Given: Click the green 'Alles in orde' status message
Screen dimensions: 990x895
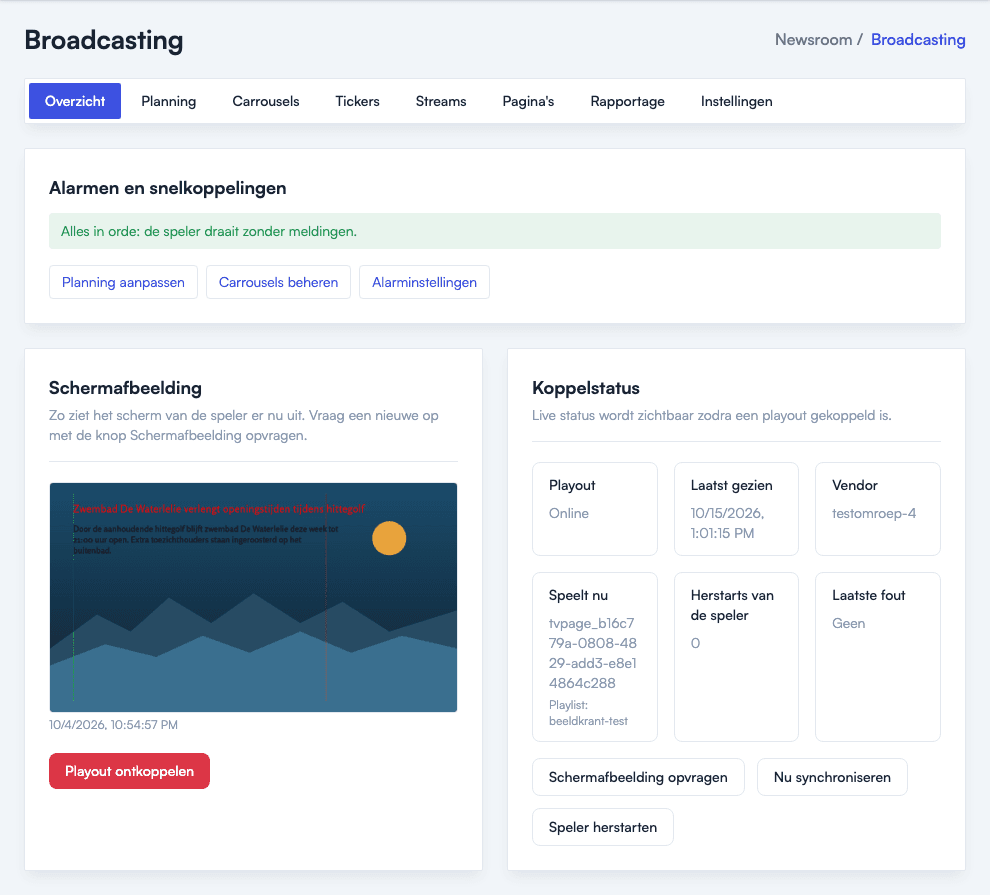Looking at the screenshot, I should pos(495,231).
